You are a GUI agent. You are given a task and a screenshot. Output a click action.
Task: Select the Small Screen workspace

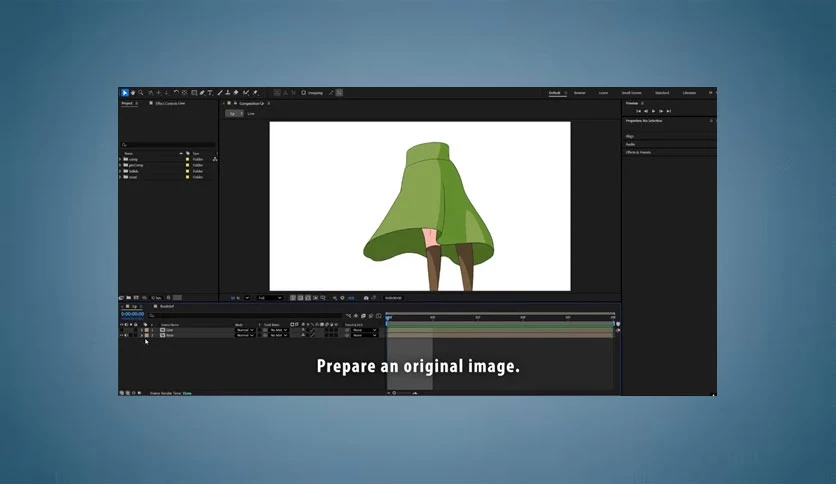click(631, 93)
